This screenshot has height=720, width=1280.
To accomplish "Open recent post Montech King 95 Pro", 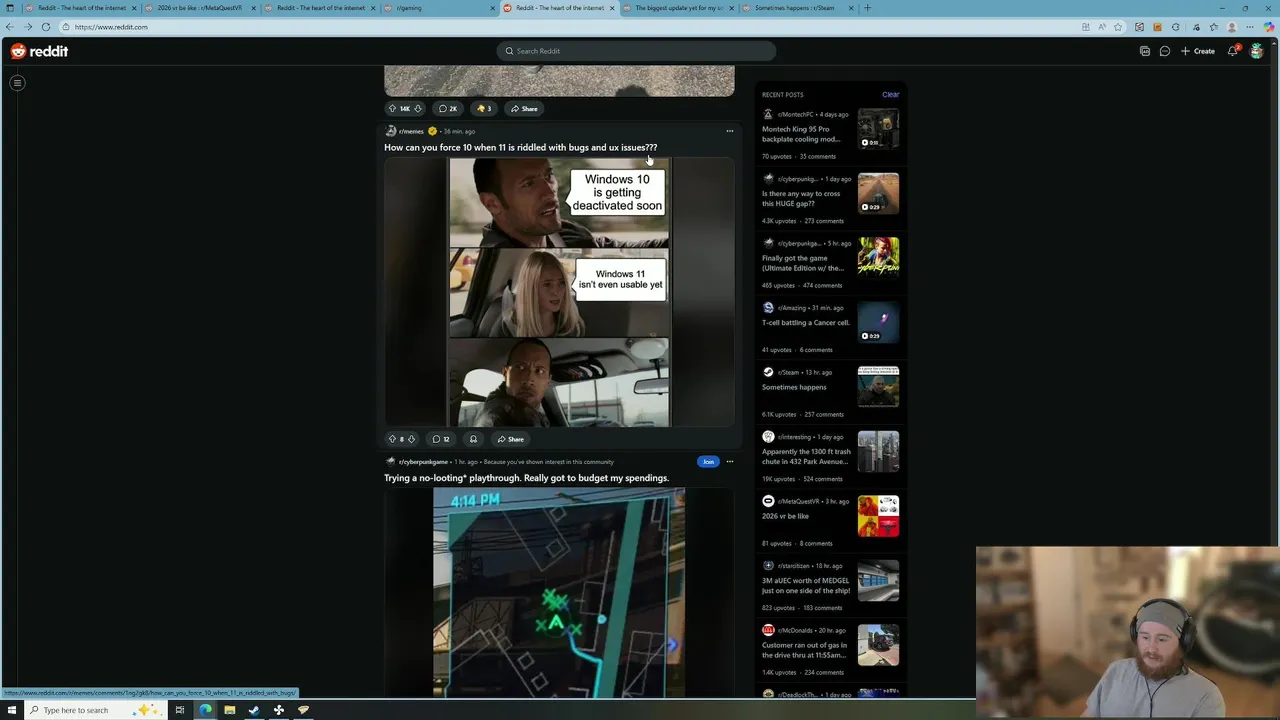I will pyautogui.click(x=802, y=134).
